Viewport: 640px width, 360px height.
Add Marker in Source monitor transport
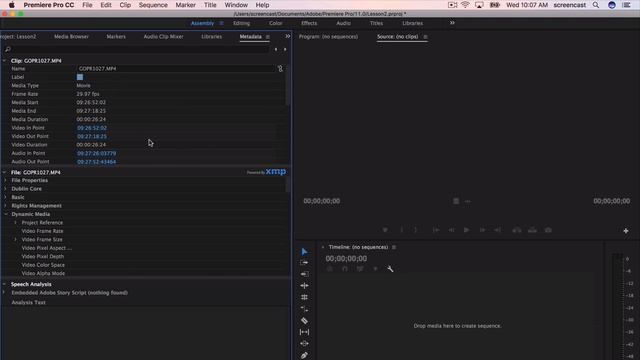click(385, 230)
